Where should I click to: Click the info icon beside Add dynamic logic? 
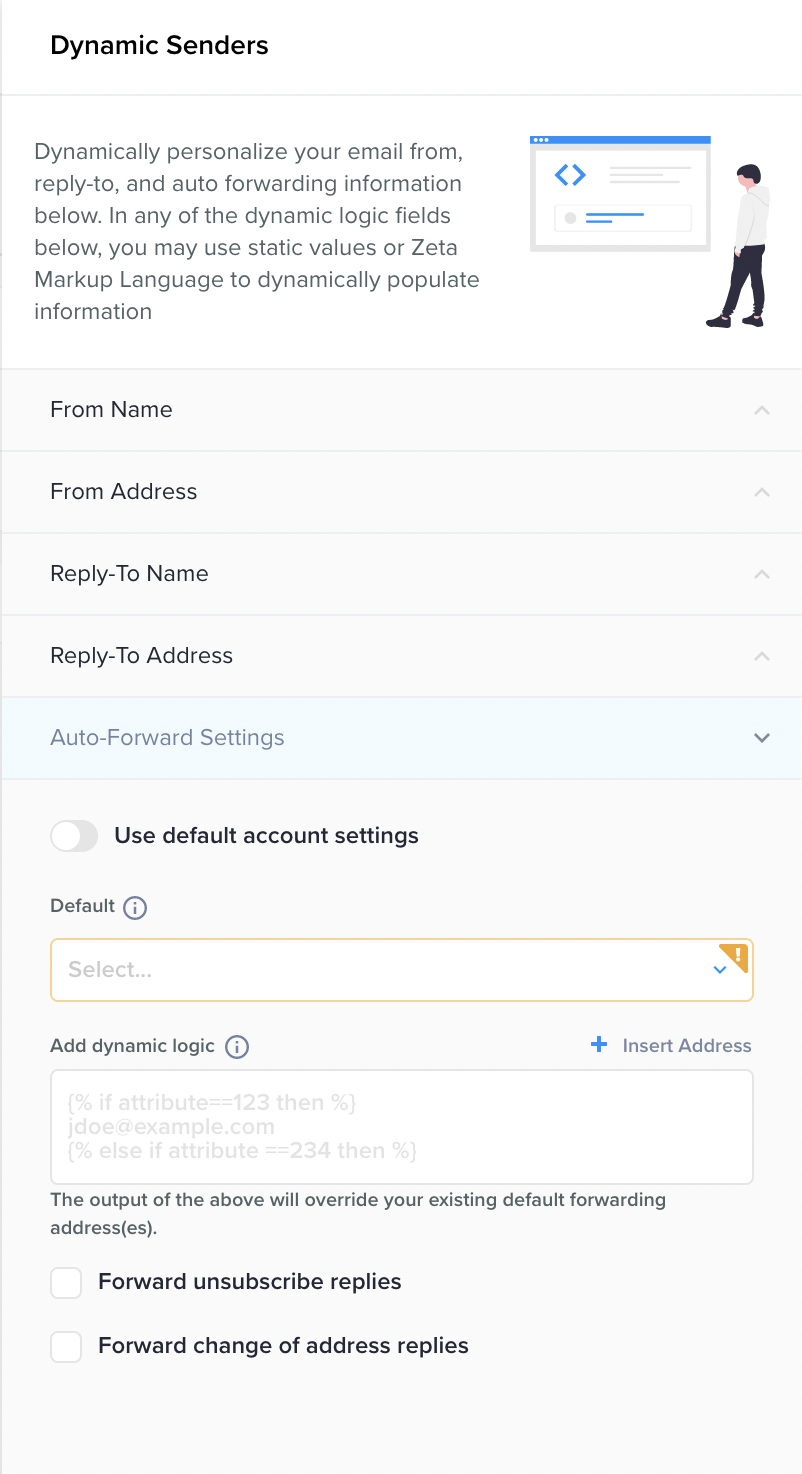237,1047
